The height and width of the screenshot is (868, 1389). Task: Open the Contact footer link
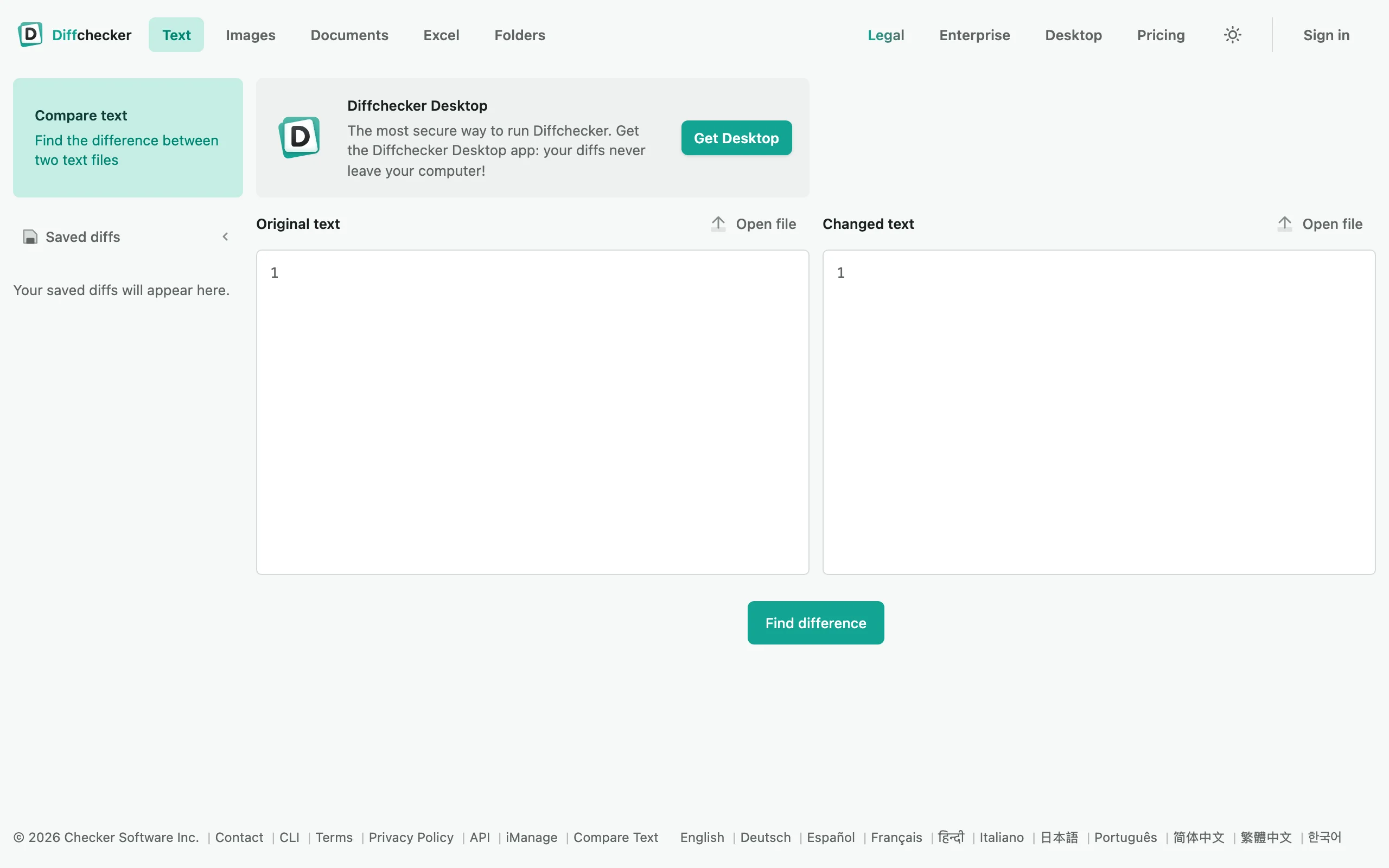(239, 838)
